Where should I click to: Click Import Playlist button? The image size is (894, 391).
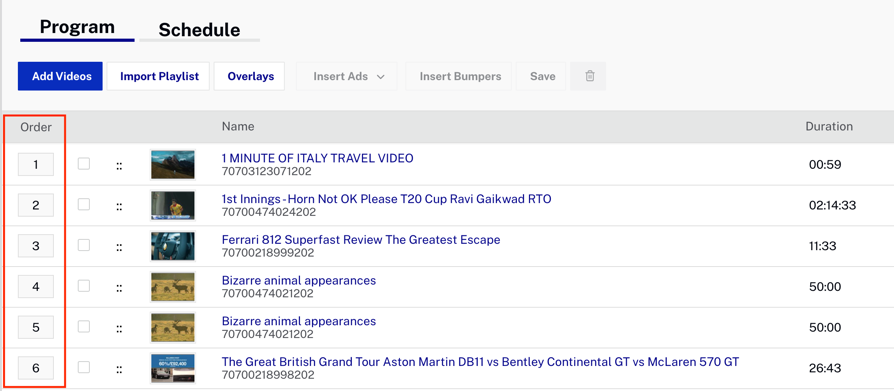(x=159, y=76)
